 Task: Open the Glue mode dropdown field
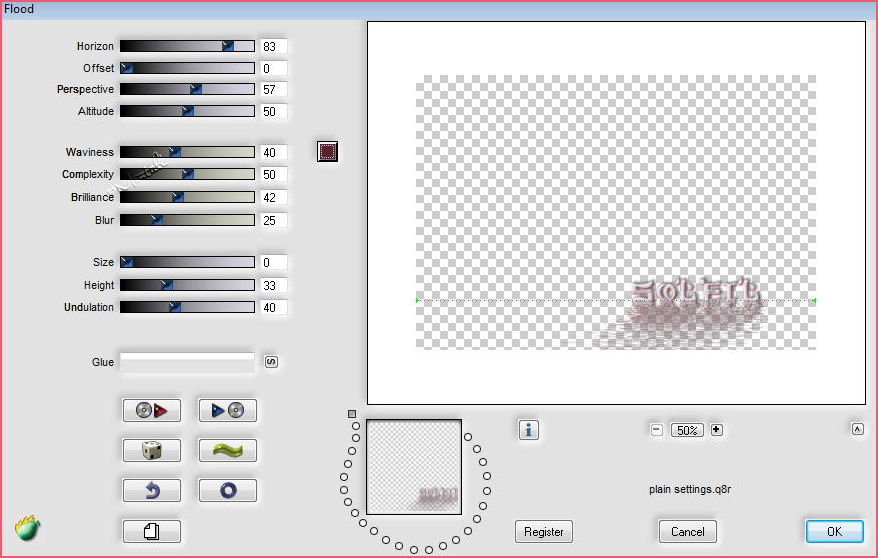(x=187, y=362)
